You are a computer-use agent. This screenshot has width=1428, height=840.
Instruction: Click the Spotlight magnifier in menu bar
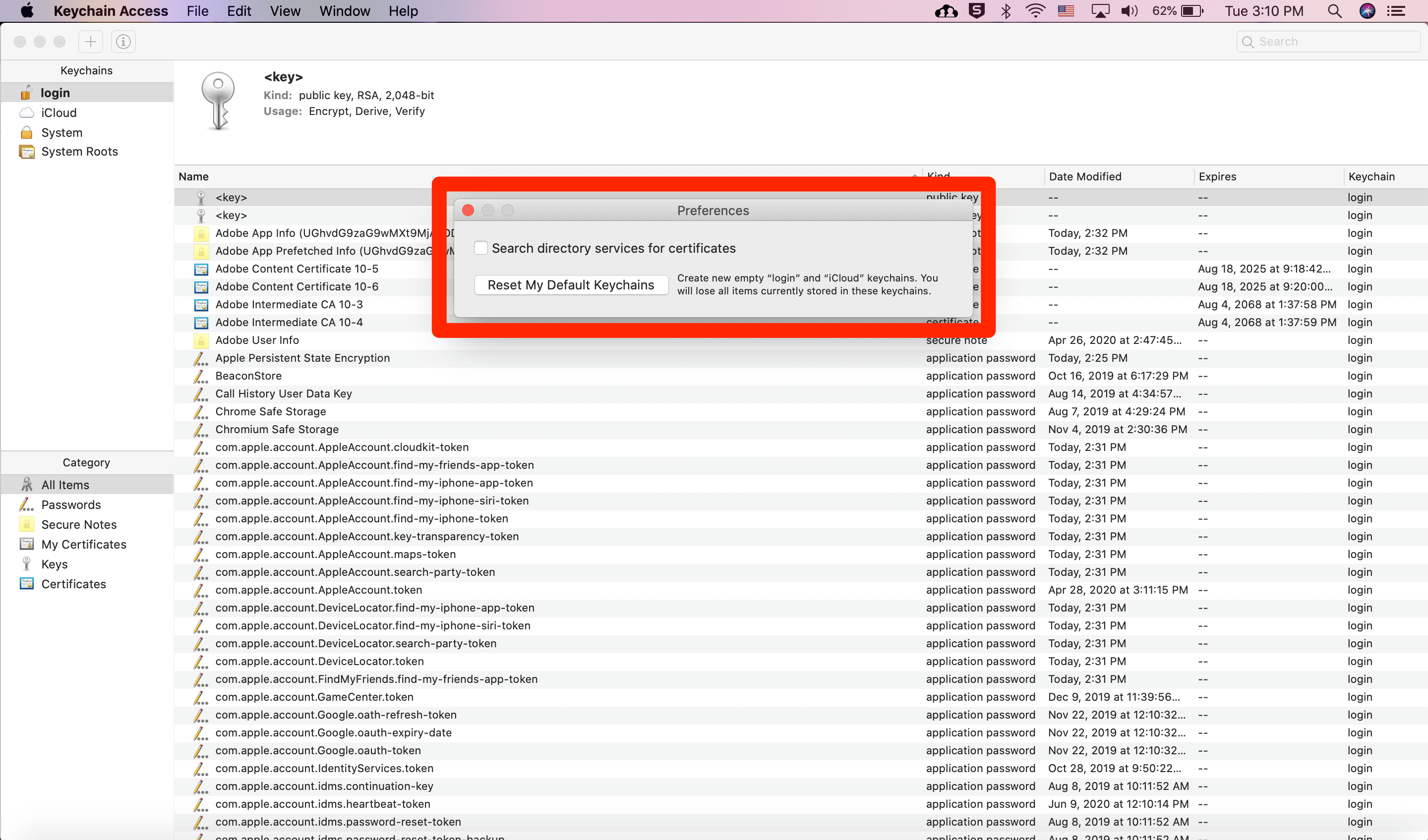[x=1334, y=11]
